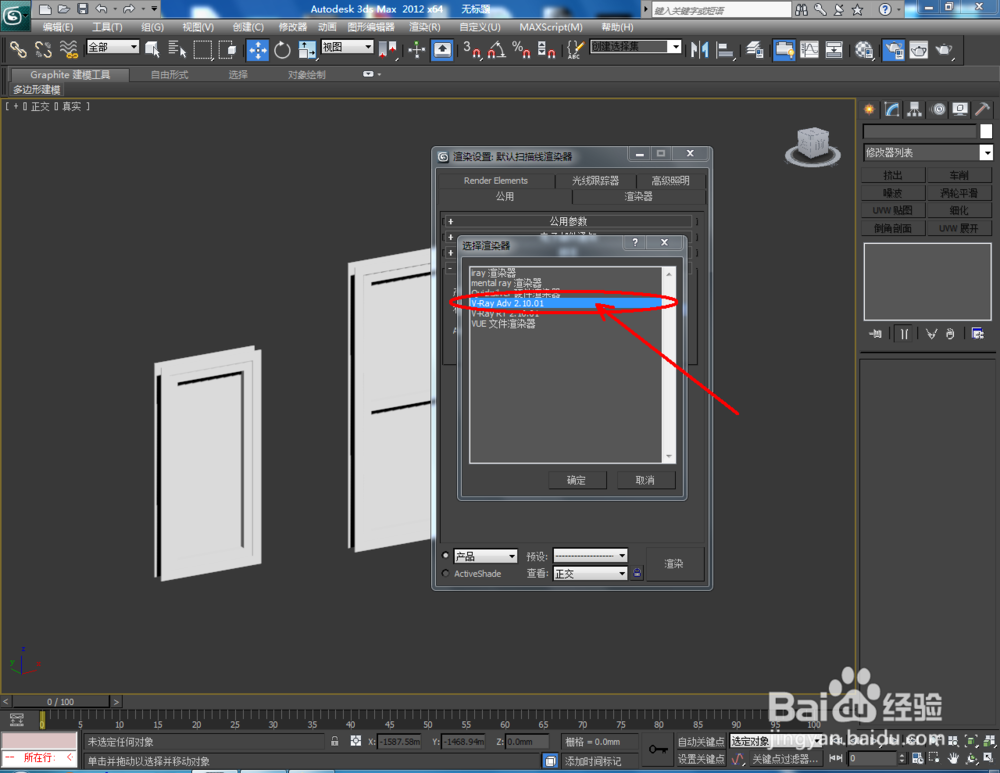Open the 渲染(R) menu
Viewport: 1000px width, 773px height.
click(424, 27)
